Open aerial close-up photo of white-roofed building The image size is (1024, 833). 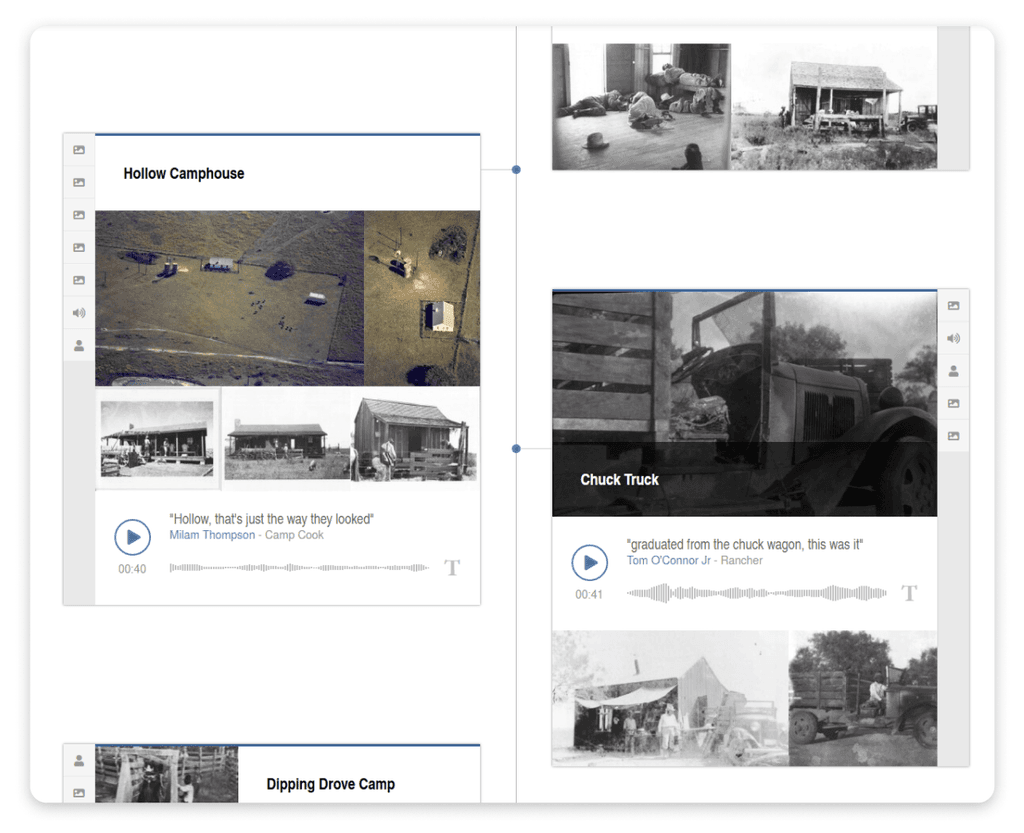coord(422,298)
